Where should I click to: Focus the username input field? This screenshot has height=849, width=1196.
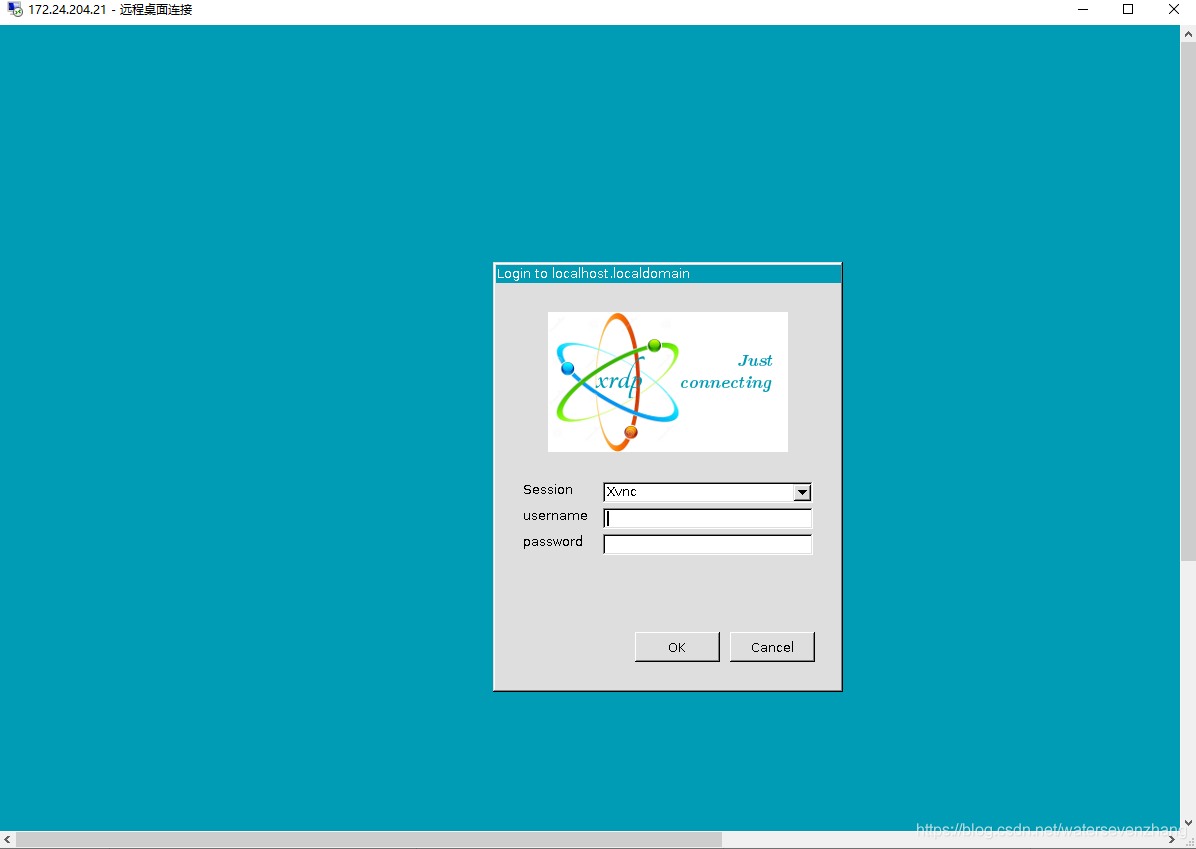[707, 519]
